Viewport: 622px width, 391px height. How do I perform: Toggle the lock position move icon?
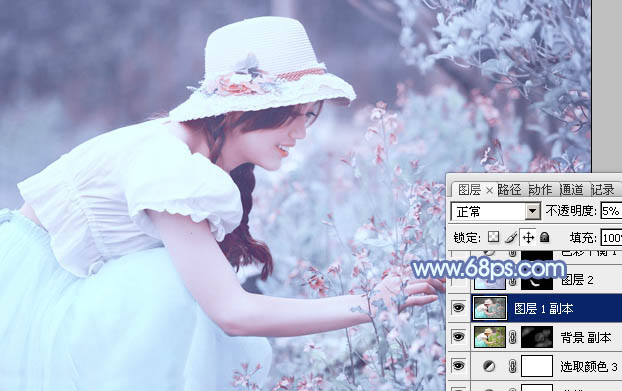tap(528, 238)
